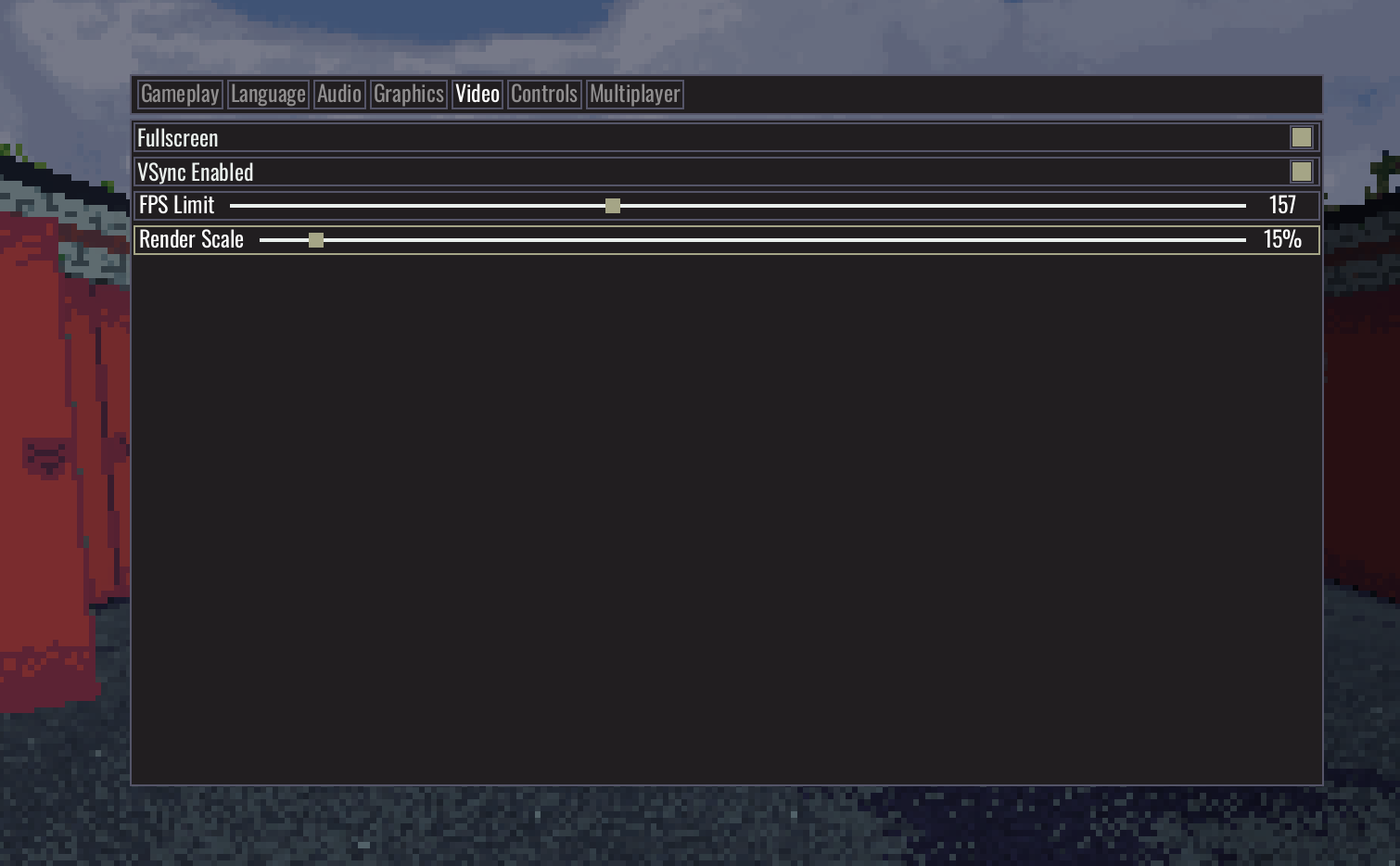The width and height of the screenshot is (1400, 866).
Task: Go to the Graphics tab
Action: (x=409, y=94)
